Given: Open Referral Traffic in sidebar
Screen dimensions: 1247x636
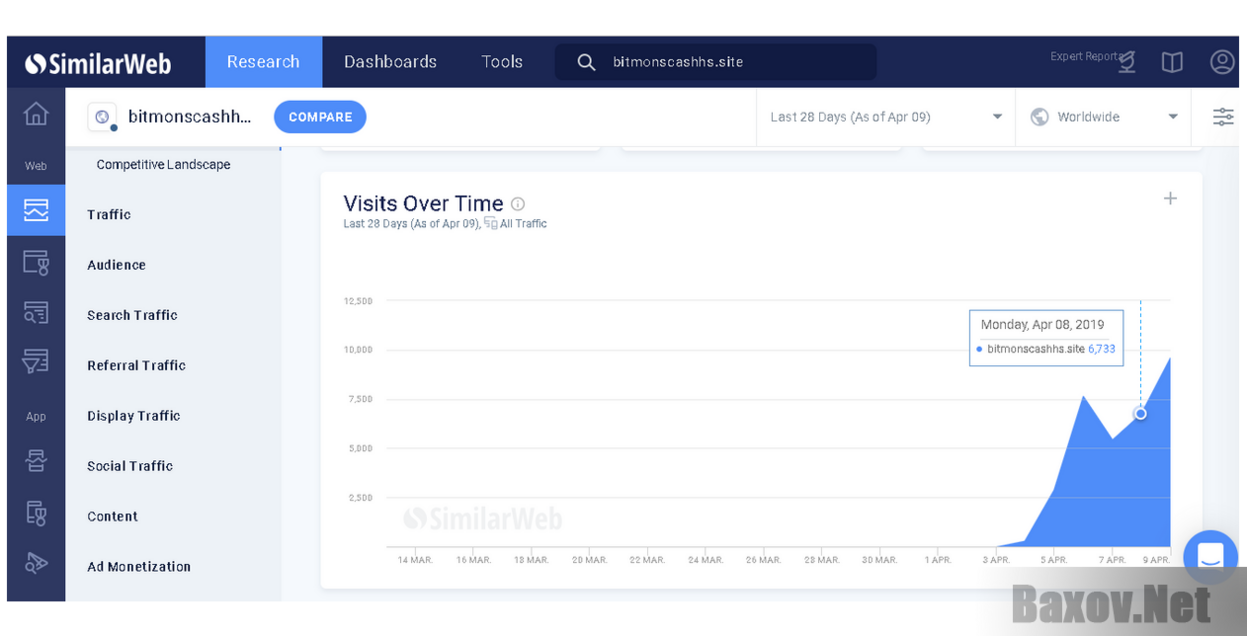Looking at the screenshot, I should point(136,365).
